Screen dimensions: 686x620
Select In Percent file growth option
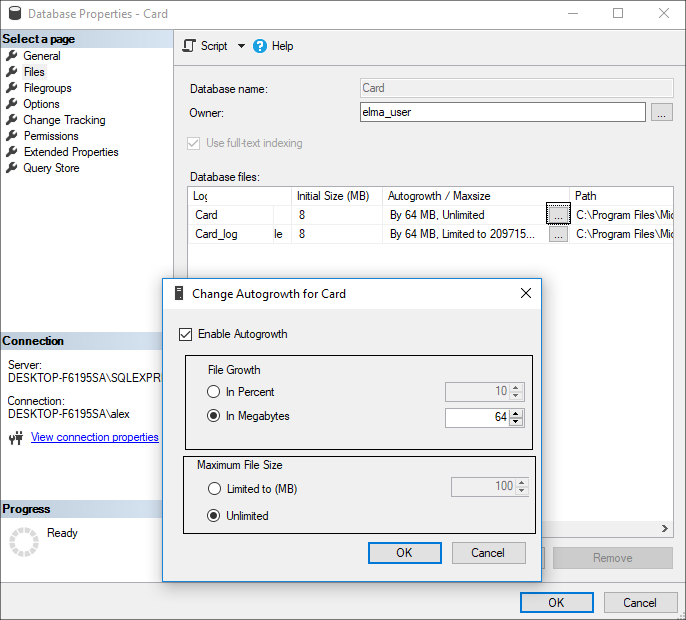pyautogui.click(x=213, y=392)
